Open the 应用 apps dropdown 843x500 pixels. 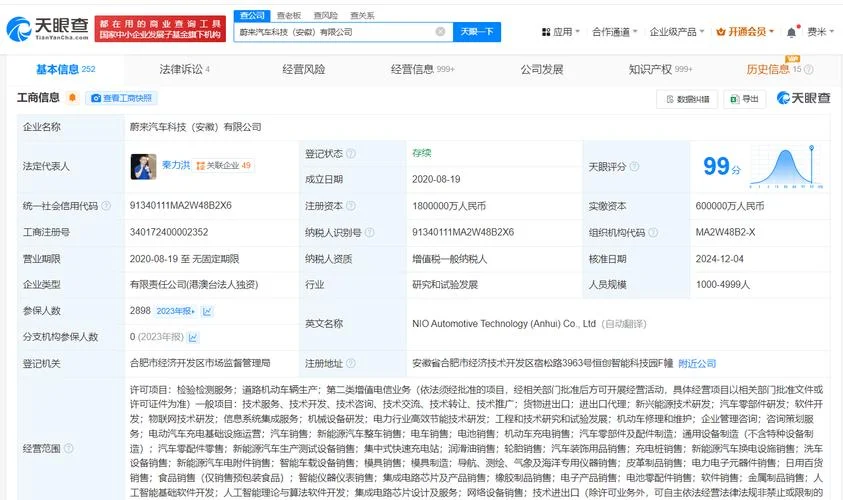(561, 32)
